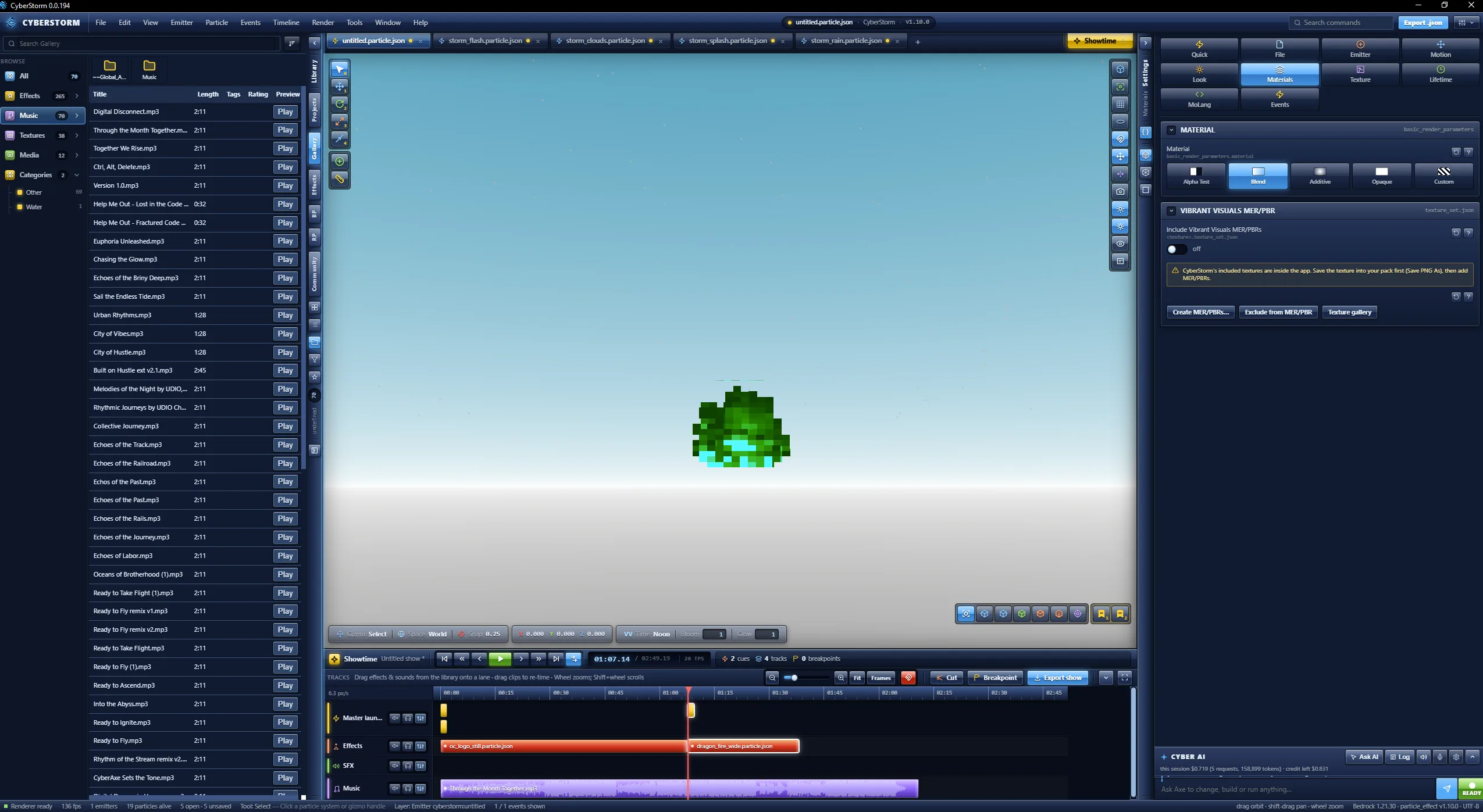Solo the Effects track with headphones icon
The height and width of the screenshot is (812, 1483).
[x=408, y=746]
